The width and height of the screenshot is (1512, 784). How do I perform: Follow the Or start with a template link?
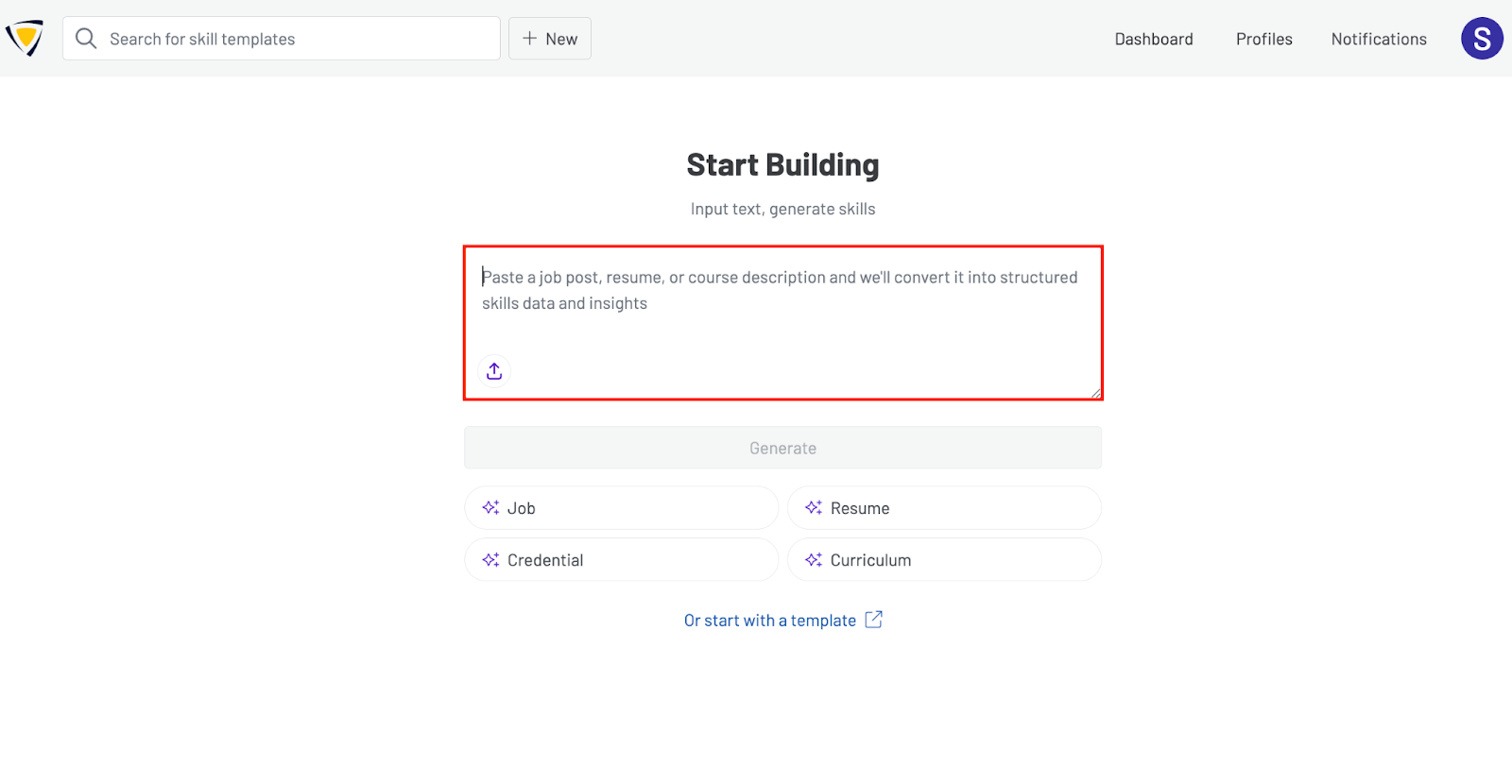pyautogui.click(x=769, y=621)
